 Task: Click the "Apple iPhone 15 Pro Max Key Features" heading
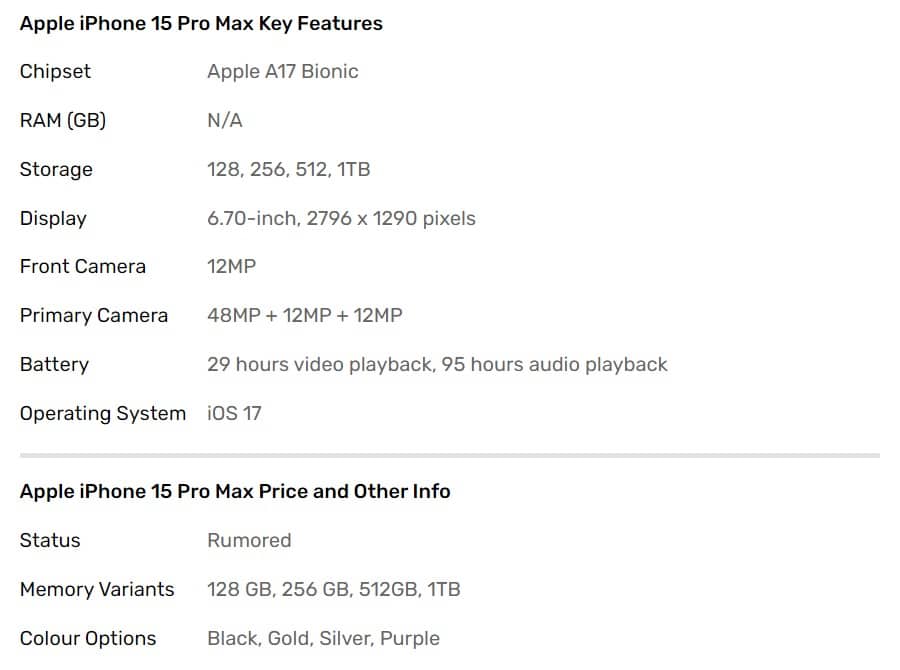(x=201, y=23)
